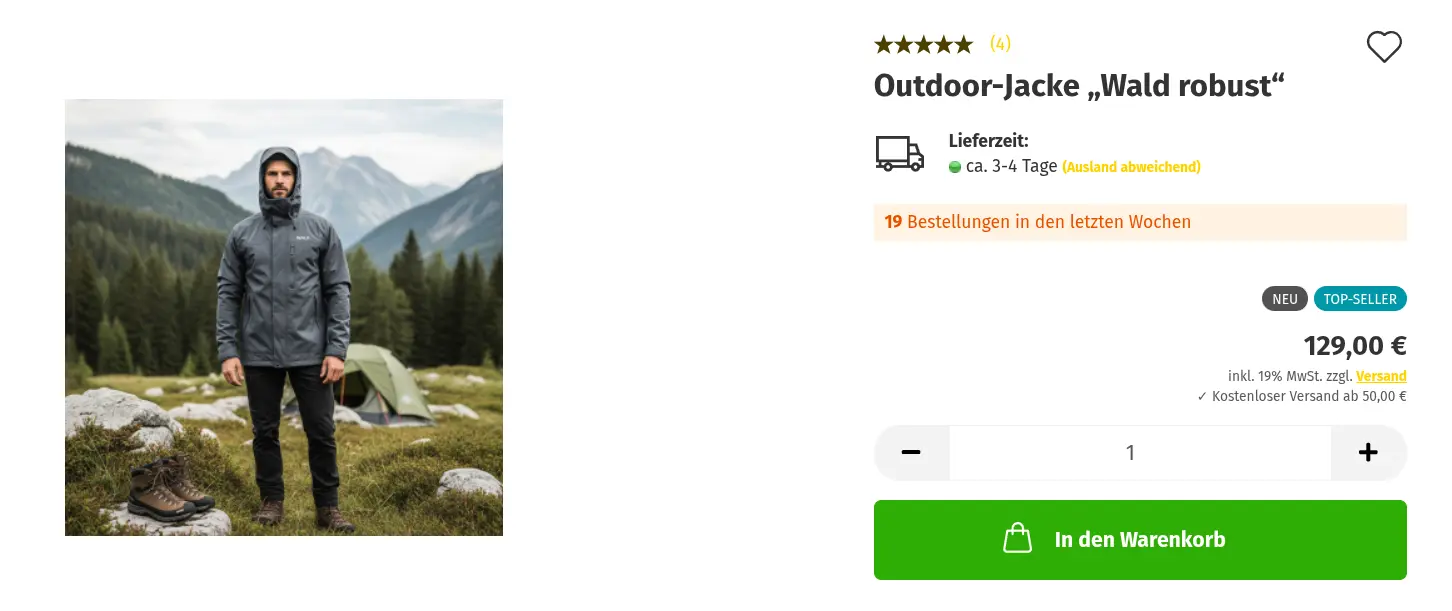Click the Kostenloser Versand ab 50,00 € checkmark line
This screenshot has height=611, width=1452.
tap(1302, 396)
